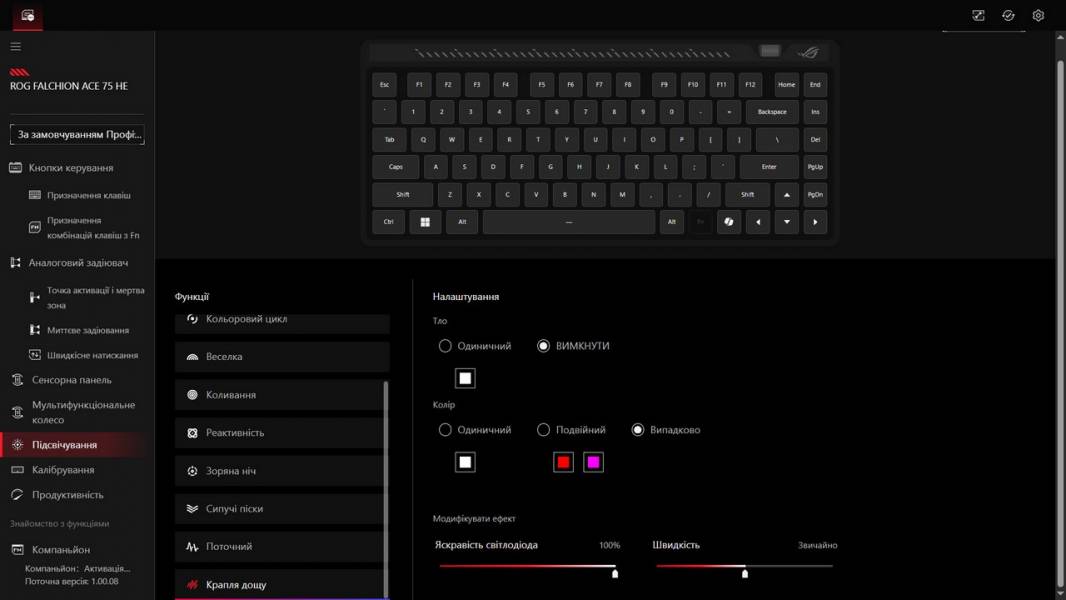Select ВИМКНУТИ background radio button
1066x600 pixels.
(x=544, y=346)
